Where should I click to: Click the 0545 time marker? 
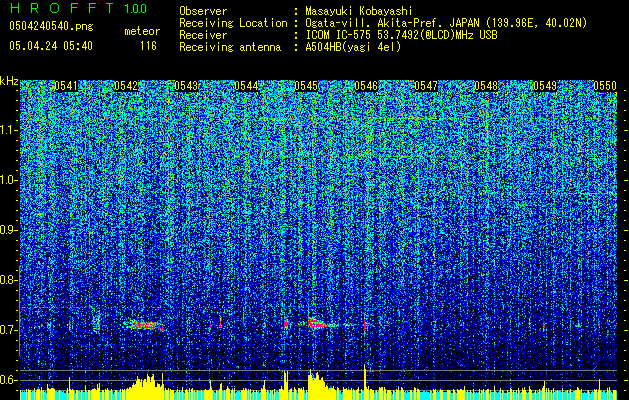click(307, 87)
